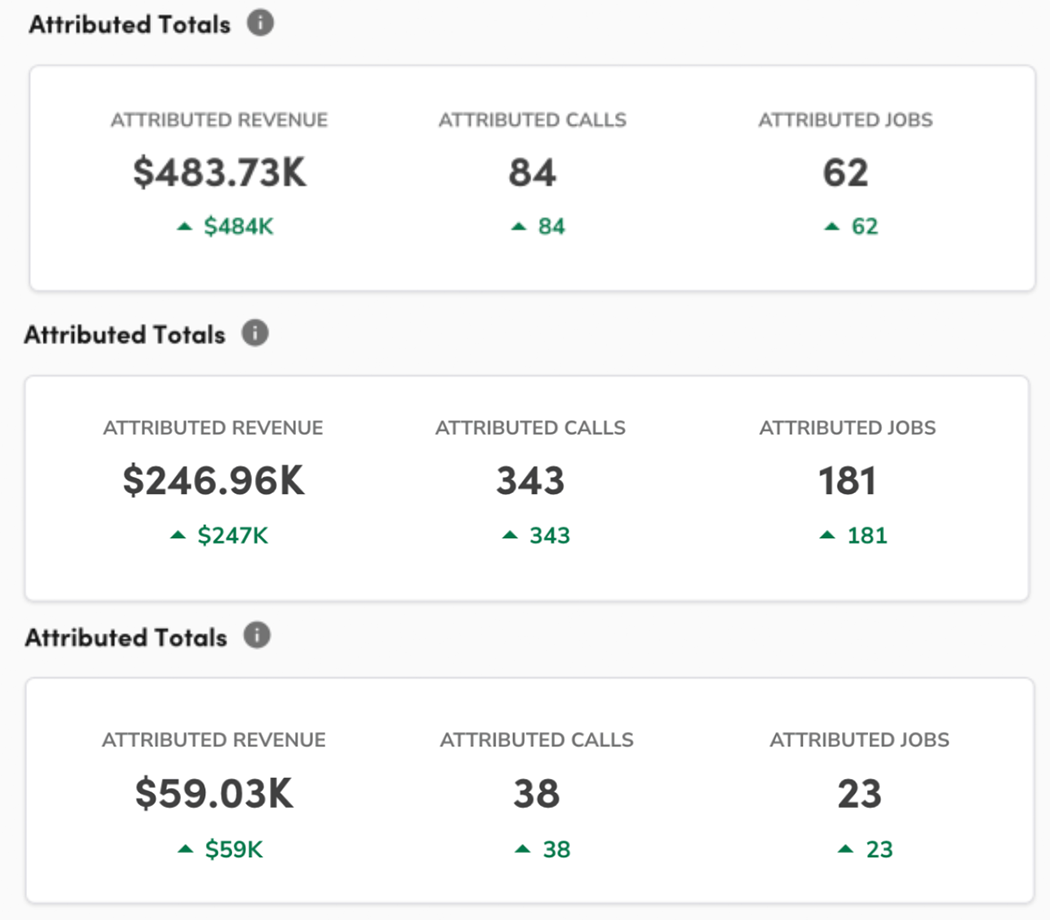1050x920 pixels.
Task: Click Attributed Calls label above 38
Action: pos(537,740)
